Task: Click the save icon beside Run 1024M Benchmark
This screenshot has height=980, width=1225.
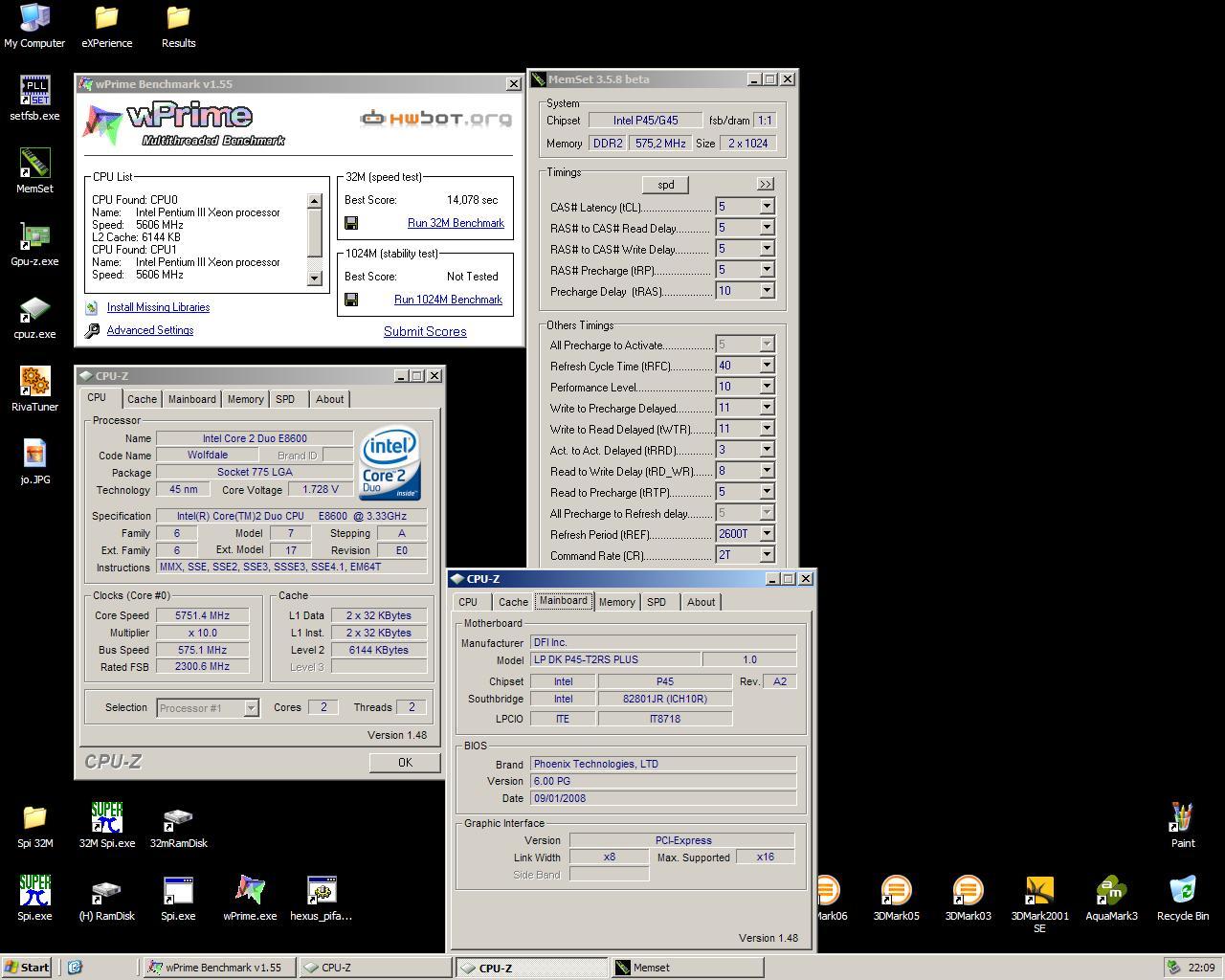Action: coord(351,300)
